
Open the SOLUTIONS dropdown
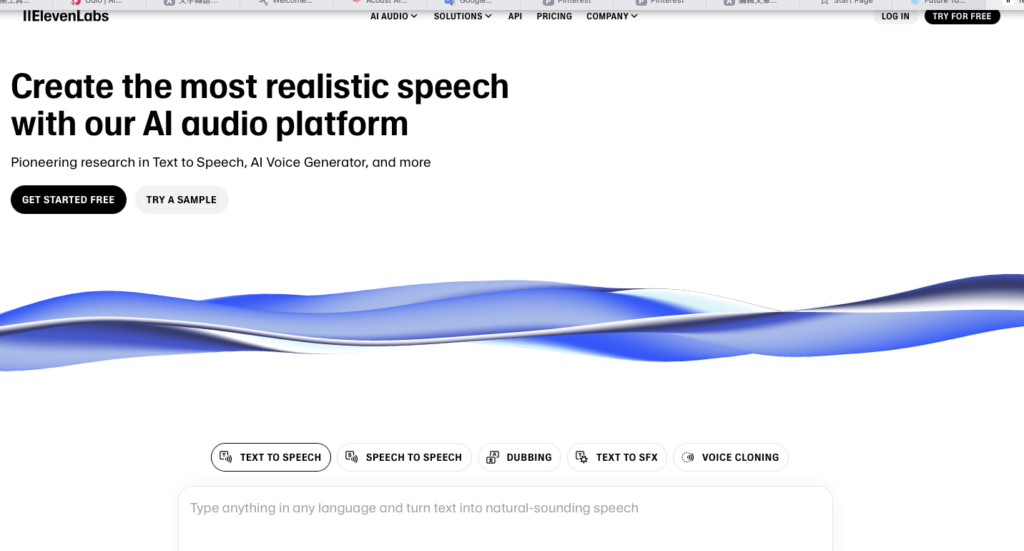tap(462, 16)
